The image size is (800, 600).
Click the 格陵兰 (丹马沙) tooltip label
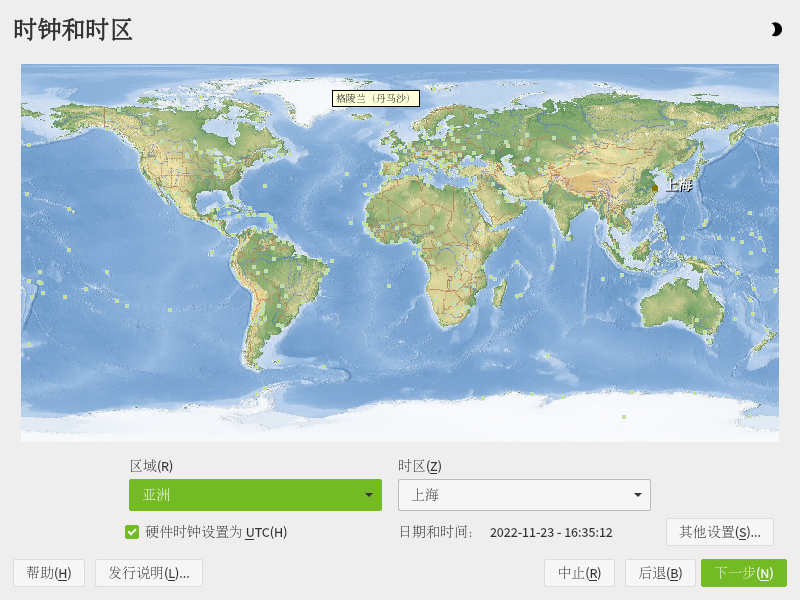tap(375, 98)
